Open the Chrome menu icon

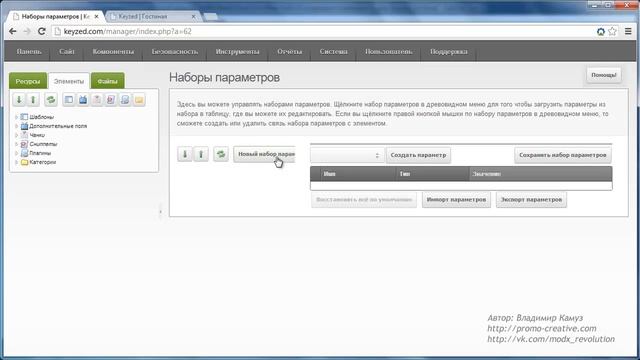tap(628, 31)
